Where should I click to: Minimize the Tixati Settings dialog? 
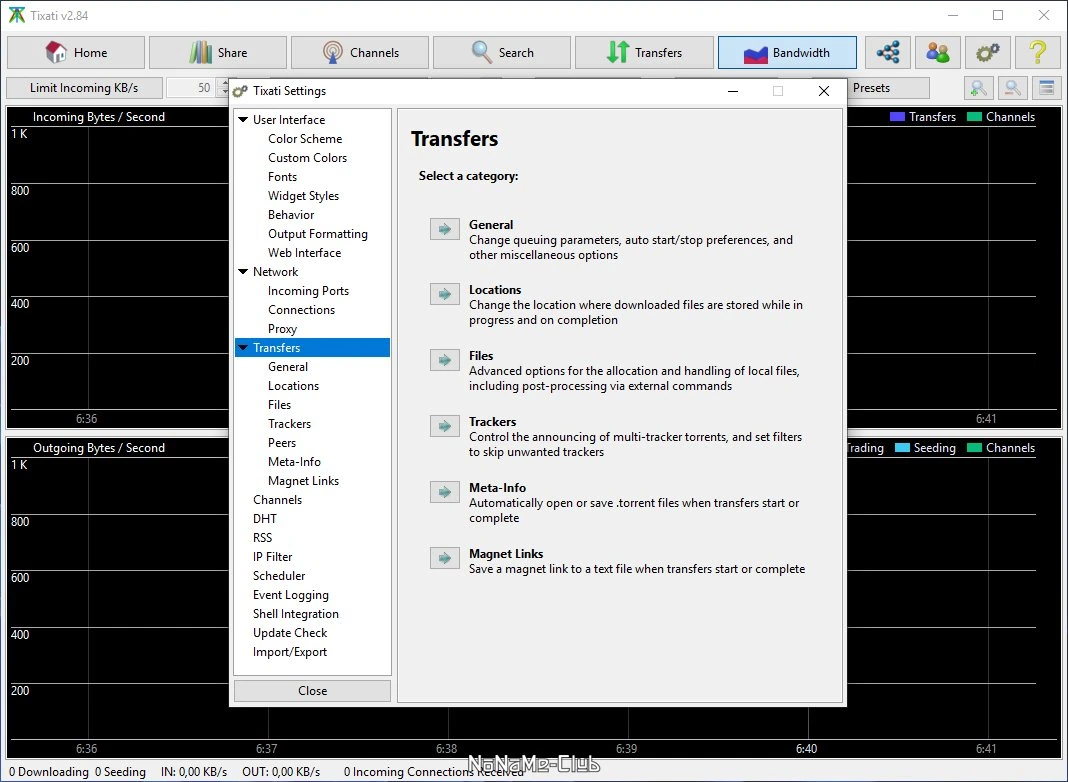click(733, 91)
